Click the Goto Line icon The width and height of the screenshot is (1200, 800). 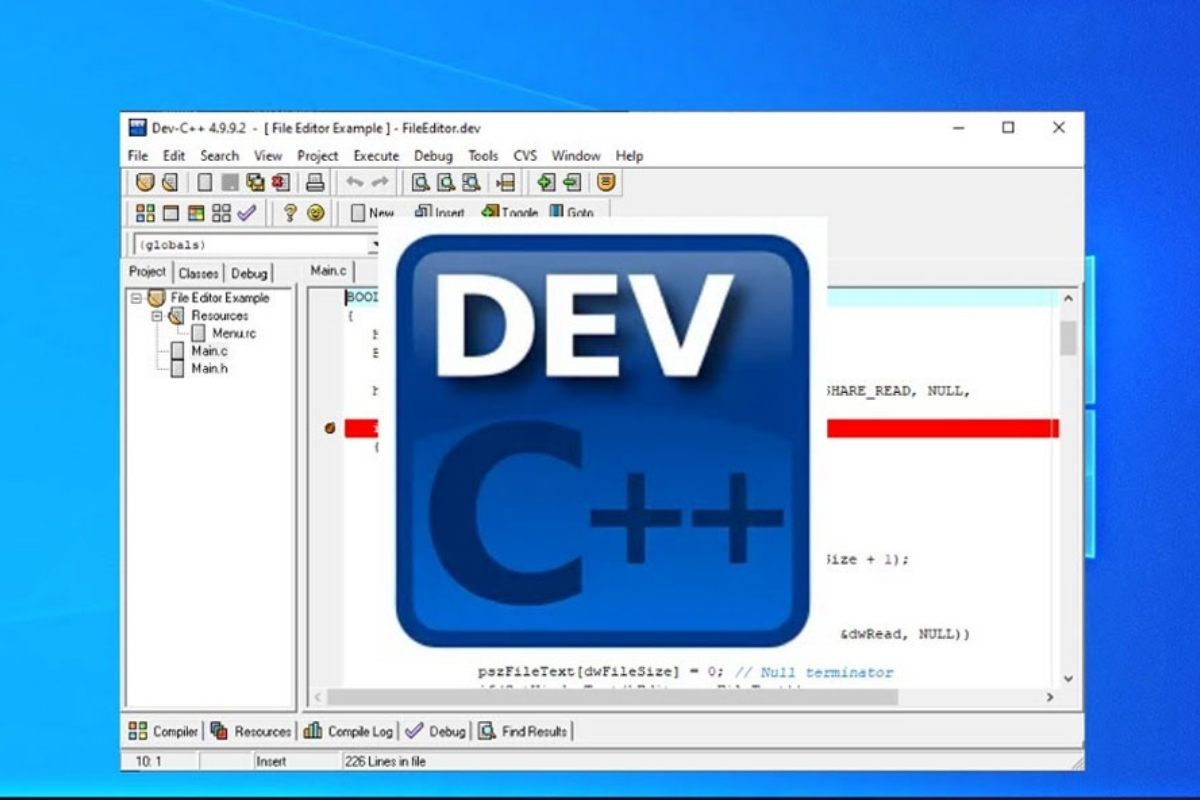505,182
